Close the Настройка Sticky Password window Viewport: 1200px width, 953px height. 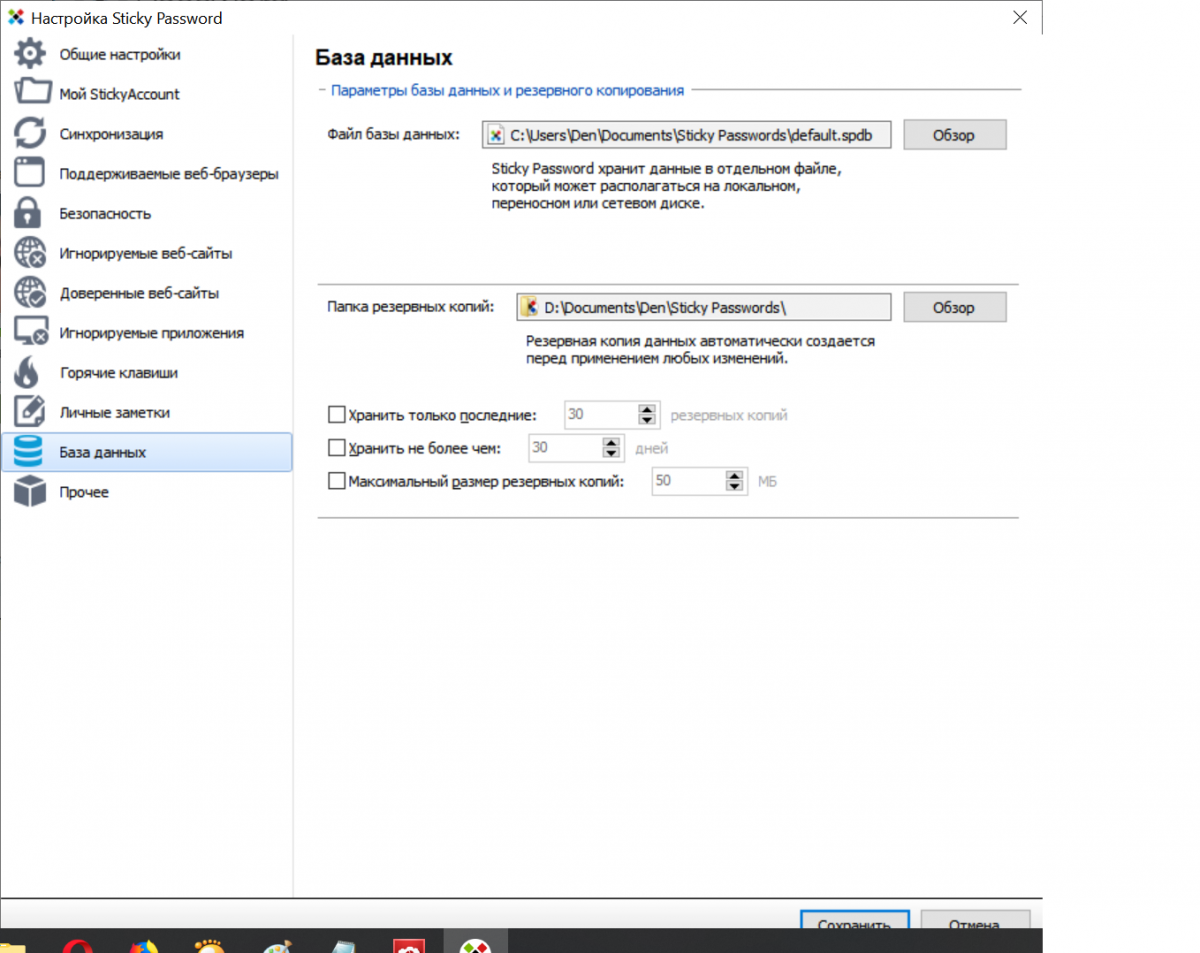coord(1020,17)
